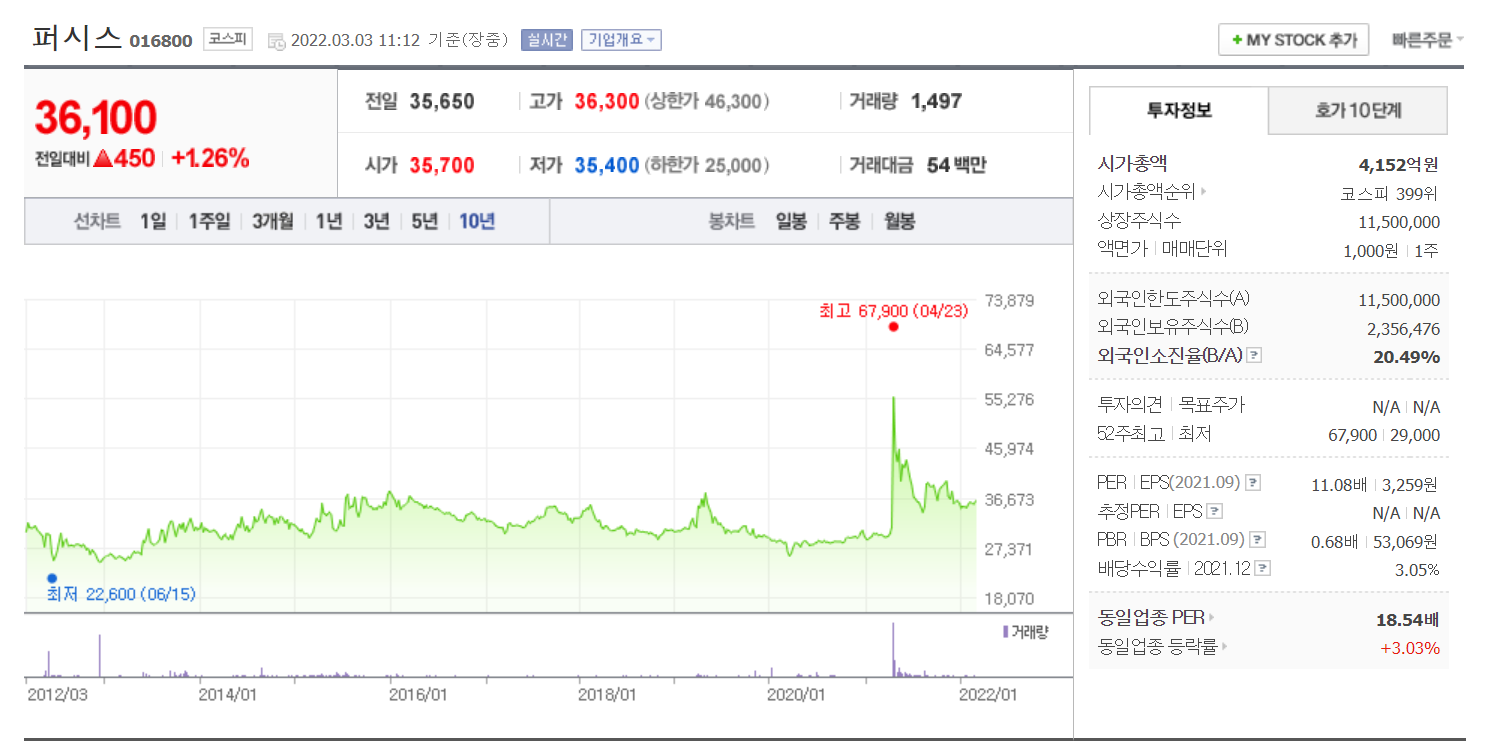
Task: Select the 1주일 line chart period
Action: click(209, 221)
